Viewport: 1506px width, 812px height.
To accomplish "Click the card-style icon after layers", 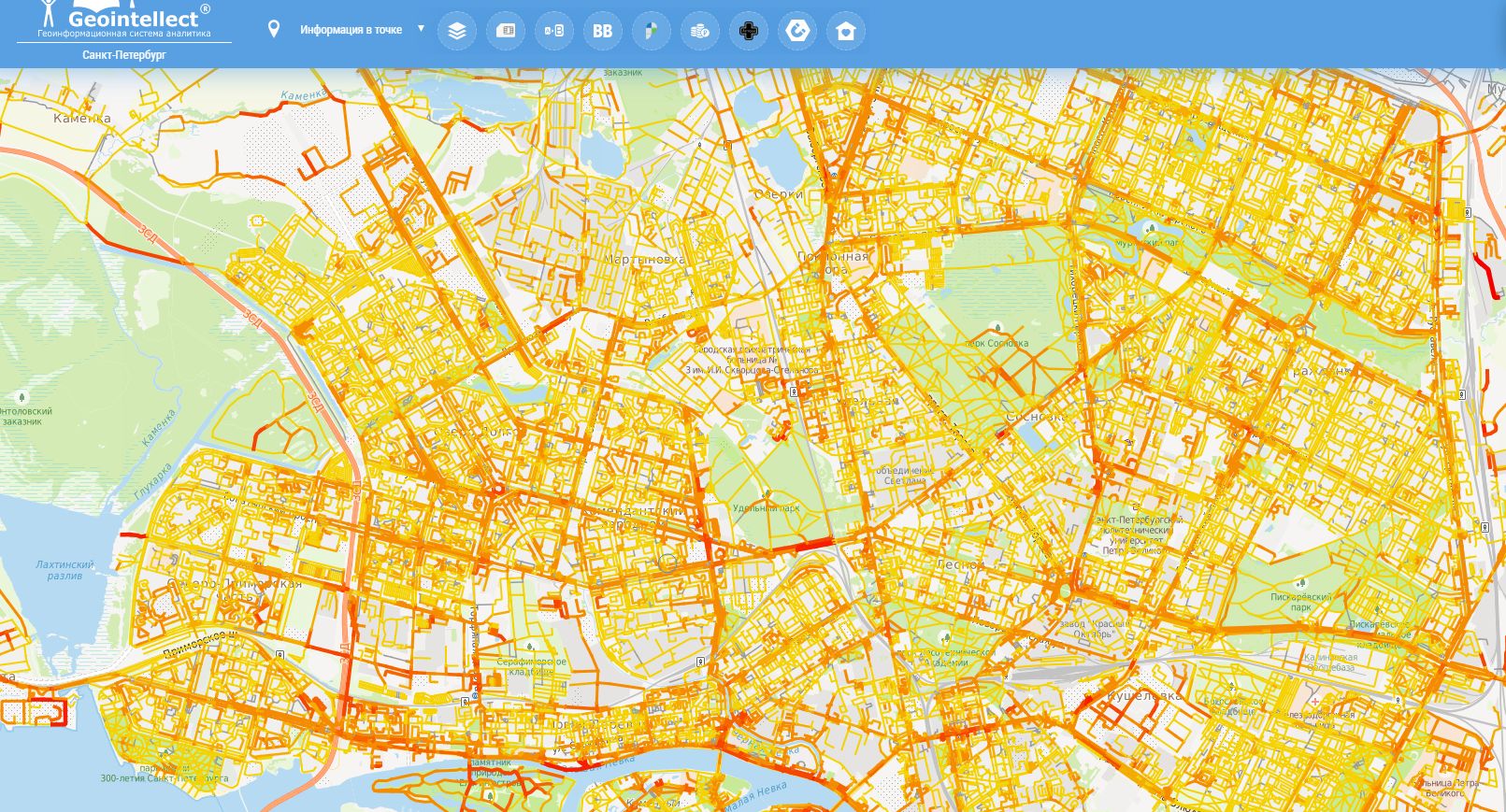I will [x=506, y=31].
